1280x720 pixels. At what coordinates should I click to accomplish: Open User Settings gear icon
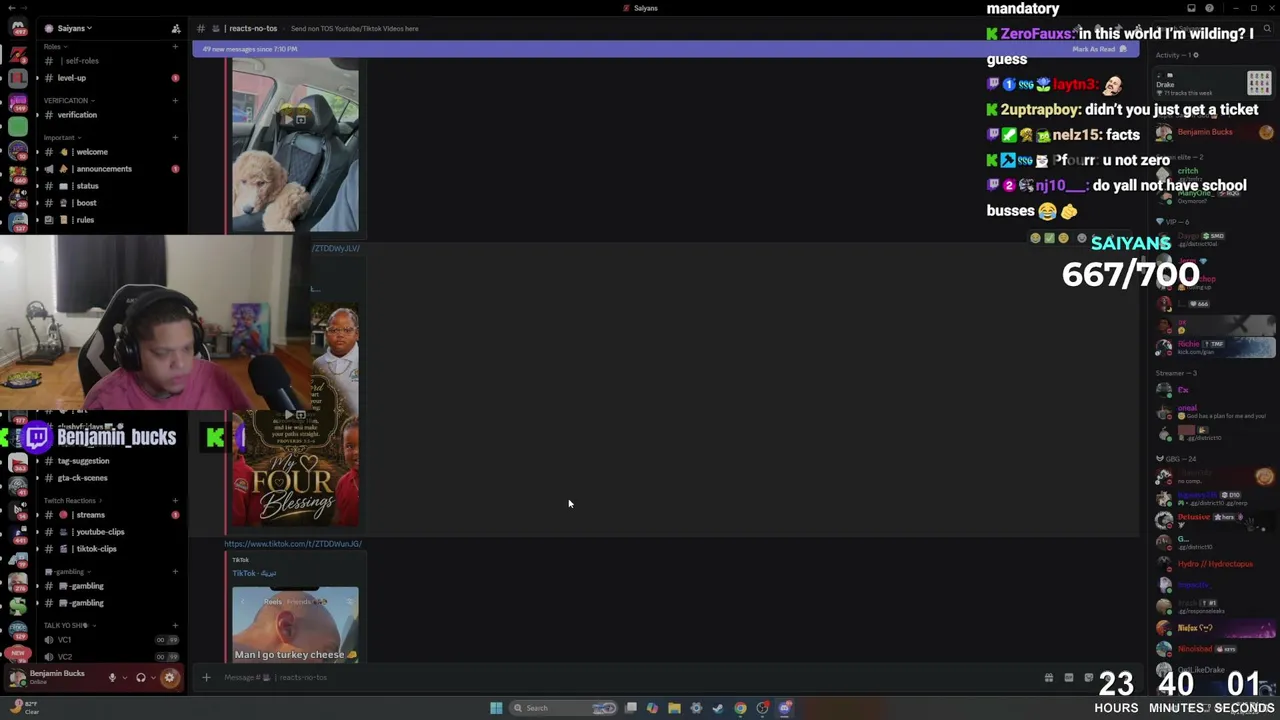(169, 678)
